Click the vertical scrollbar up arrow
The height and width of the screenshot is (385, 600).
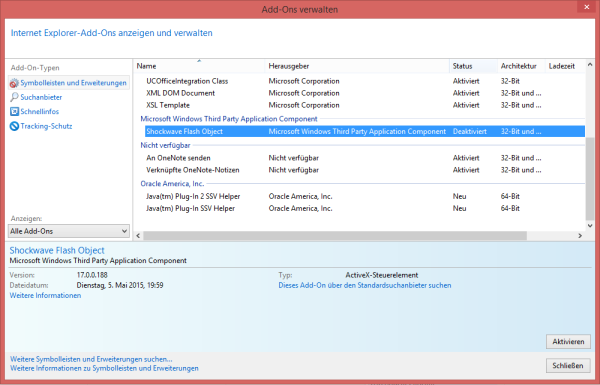590,65
